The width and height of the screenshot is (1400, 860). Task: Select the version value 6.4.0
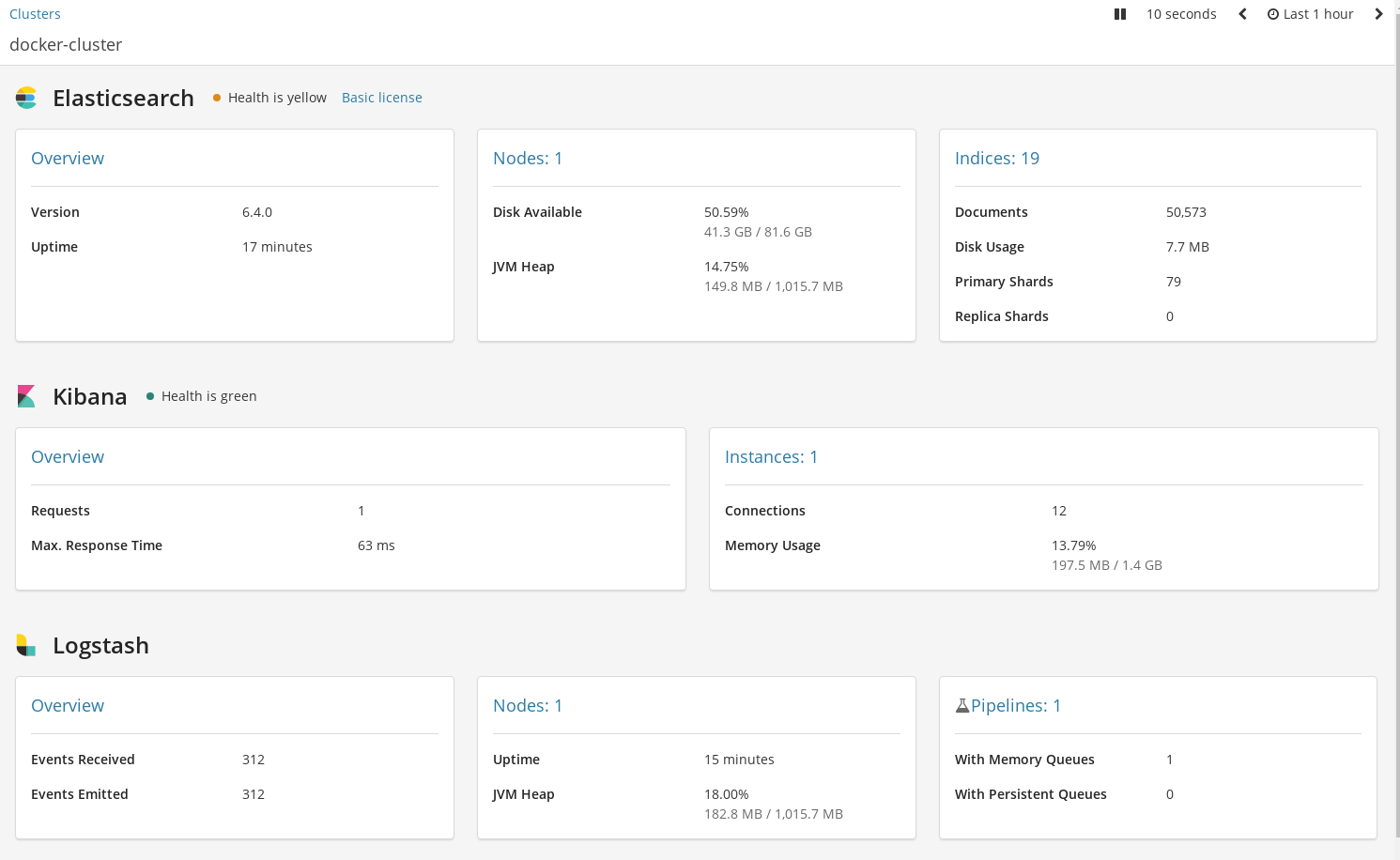click(x=257, y=212)
